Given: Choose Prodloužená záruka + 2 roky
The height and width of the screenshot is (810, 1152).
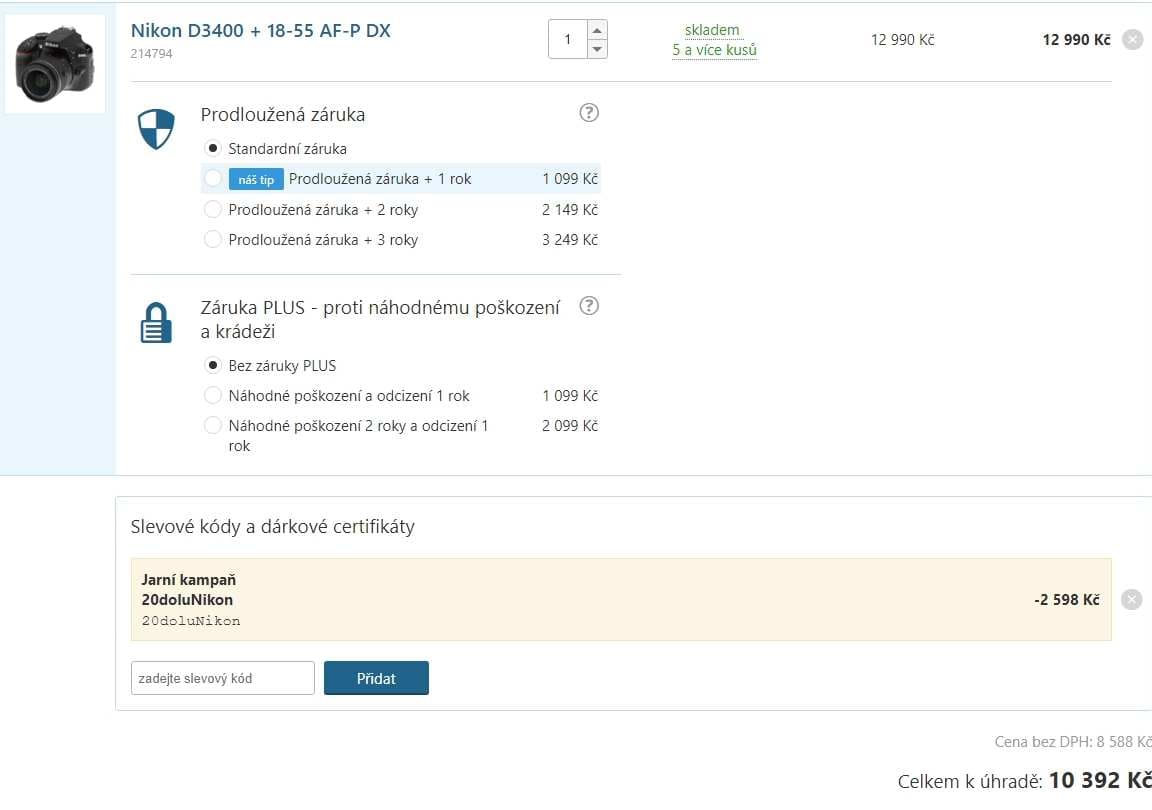Looking at the screenshot, I should point(212,209).
